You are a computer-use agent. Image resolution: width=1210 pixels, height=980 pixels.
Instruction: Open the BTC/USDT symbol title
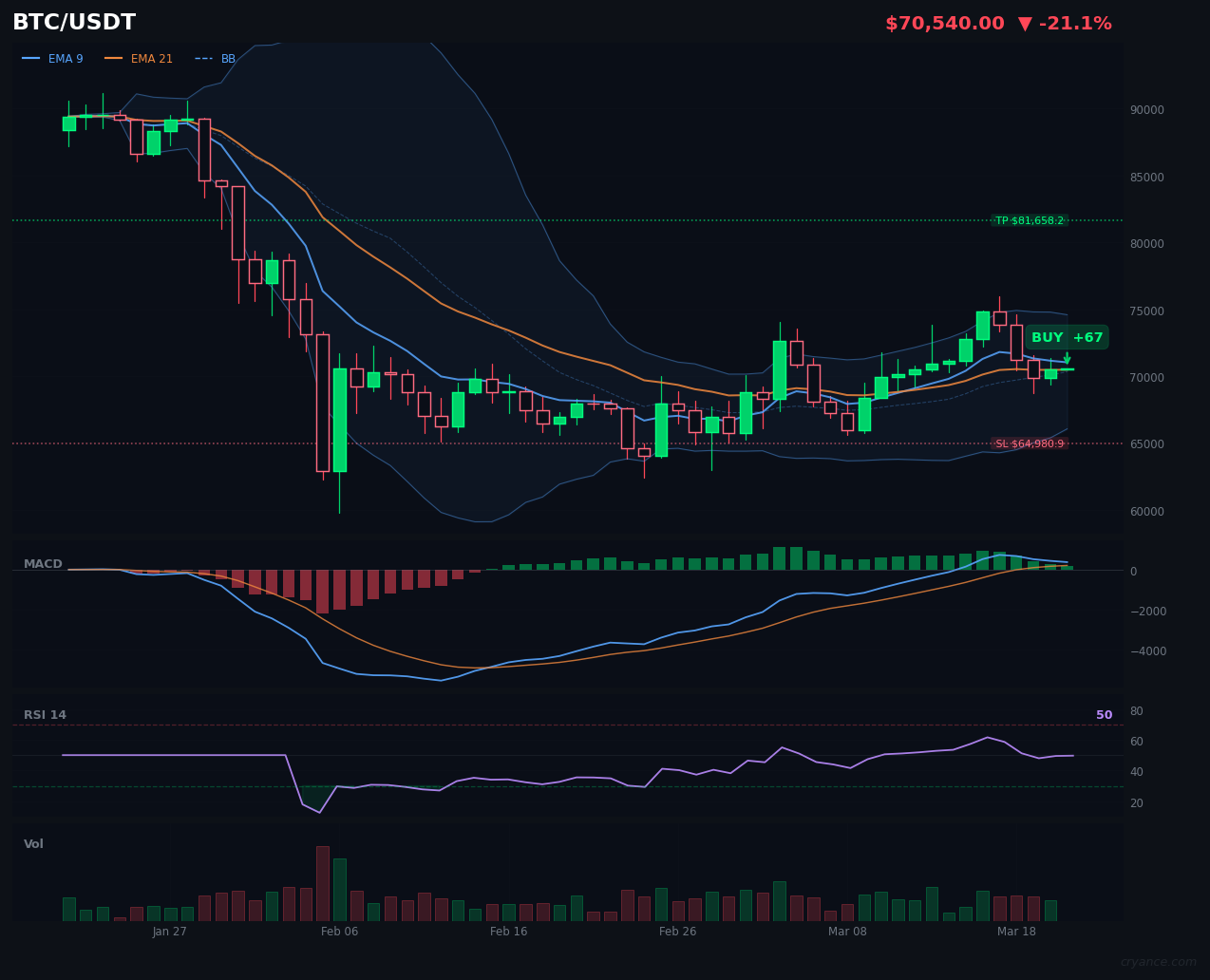pyautogui.click(x=73, y=22)
